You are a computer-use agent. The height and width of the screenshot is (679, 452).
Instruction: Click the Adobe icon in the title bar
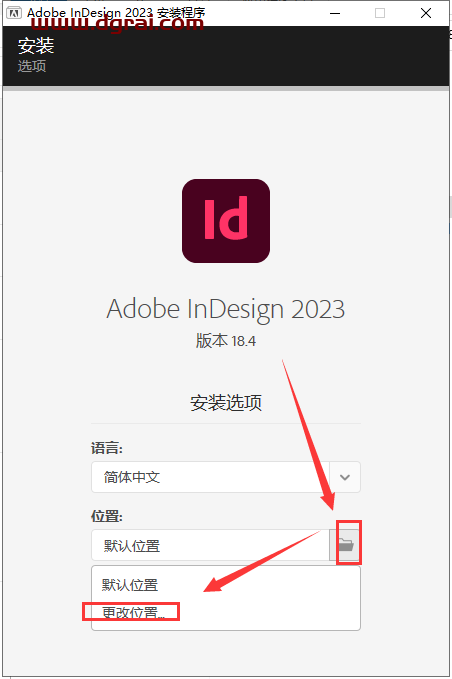coord(13,13)
